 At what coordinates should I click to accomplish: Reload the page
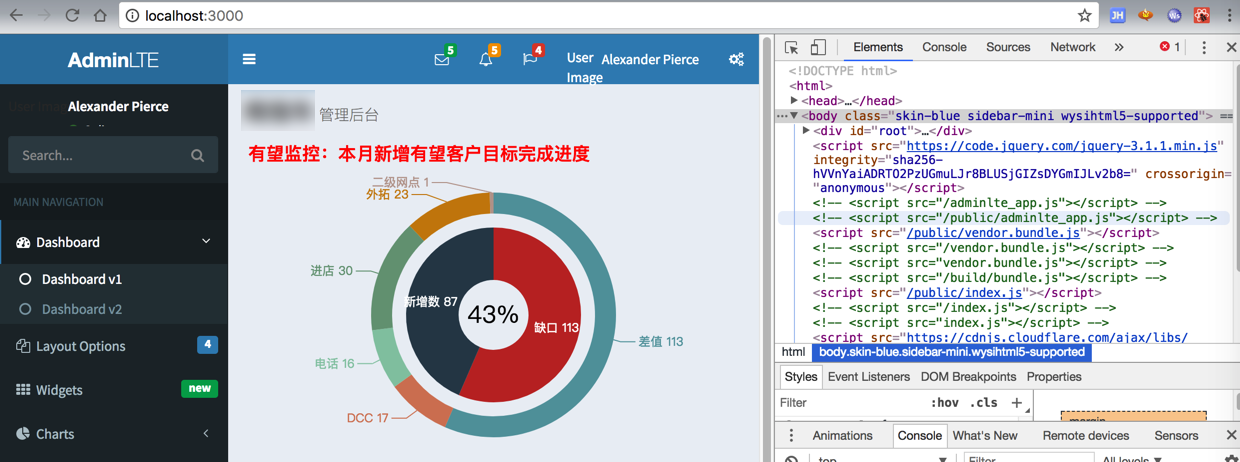72,15
